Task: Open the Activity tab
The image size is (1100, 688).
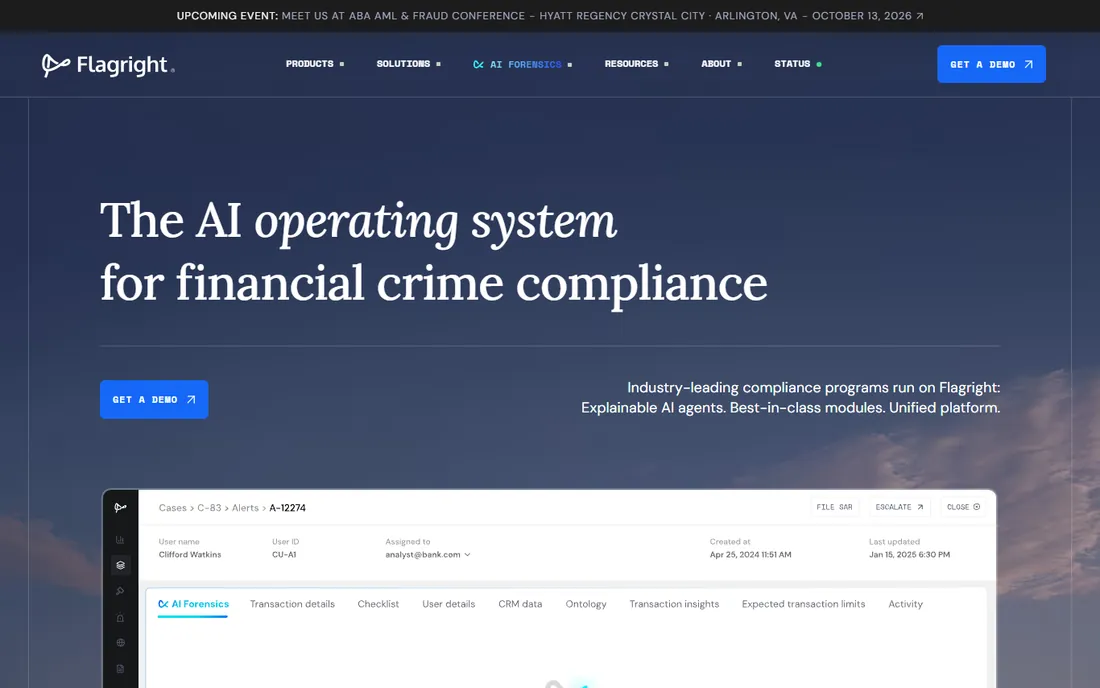Action: tap(906, 604)
